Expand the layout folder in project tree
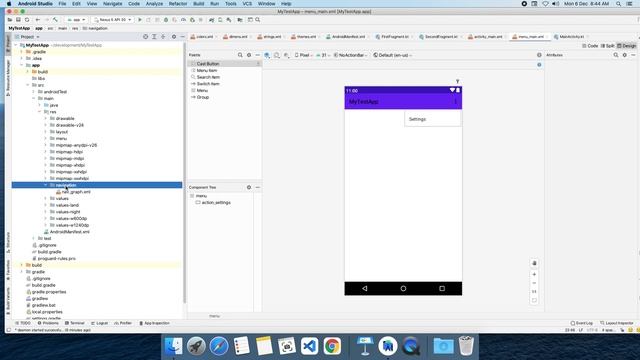 [x=45, y=132]
